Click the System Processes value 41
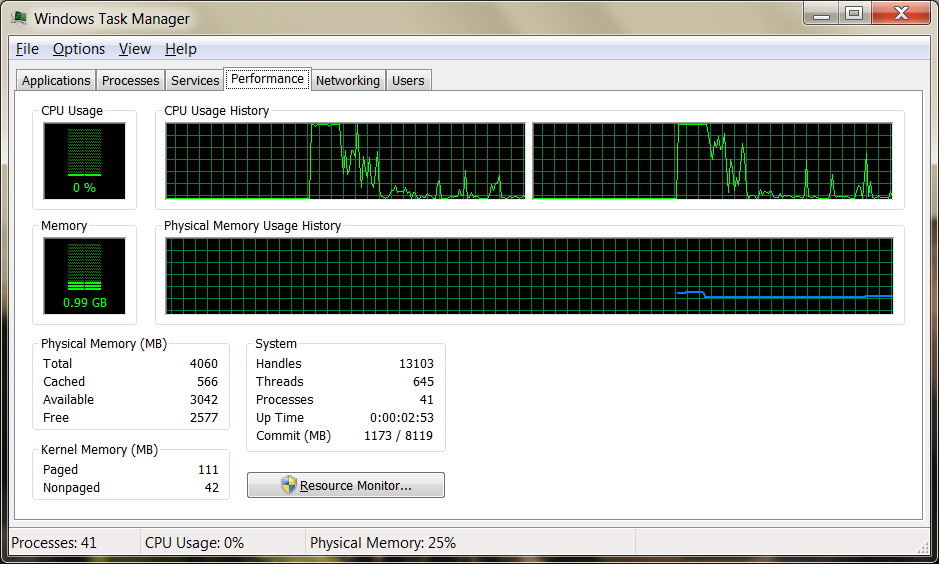 click(426, 399)
